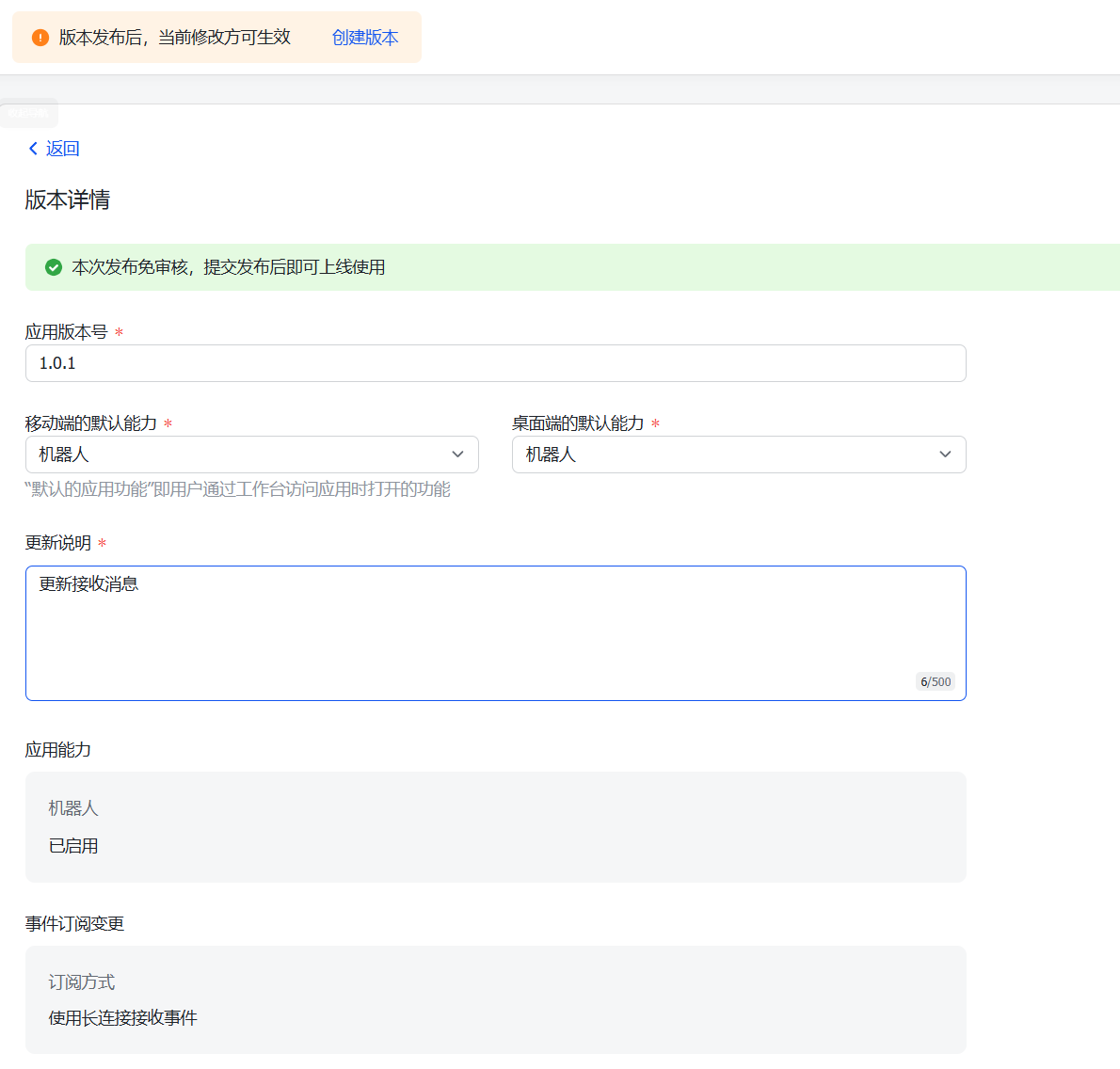Focus the 应用版本号 input showing 1.0.1
1120x1069 pixels.
point(495,363)
